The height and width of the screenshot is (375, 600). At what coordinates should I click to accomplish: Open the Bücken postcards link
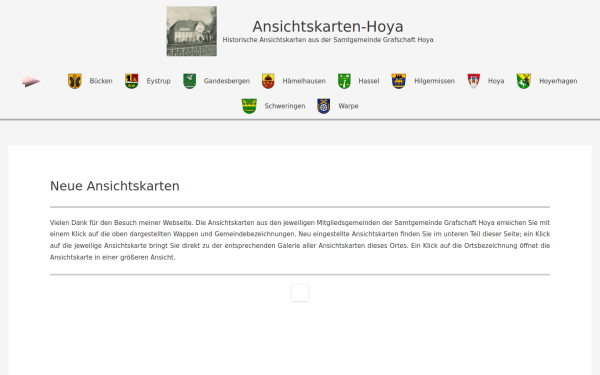click(x=101, y=81)
